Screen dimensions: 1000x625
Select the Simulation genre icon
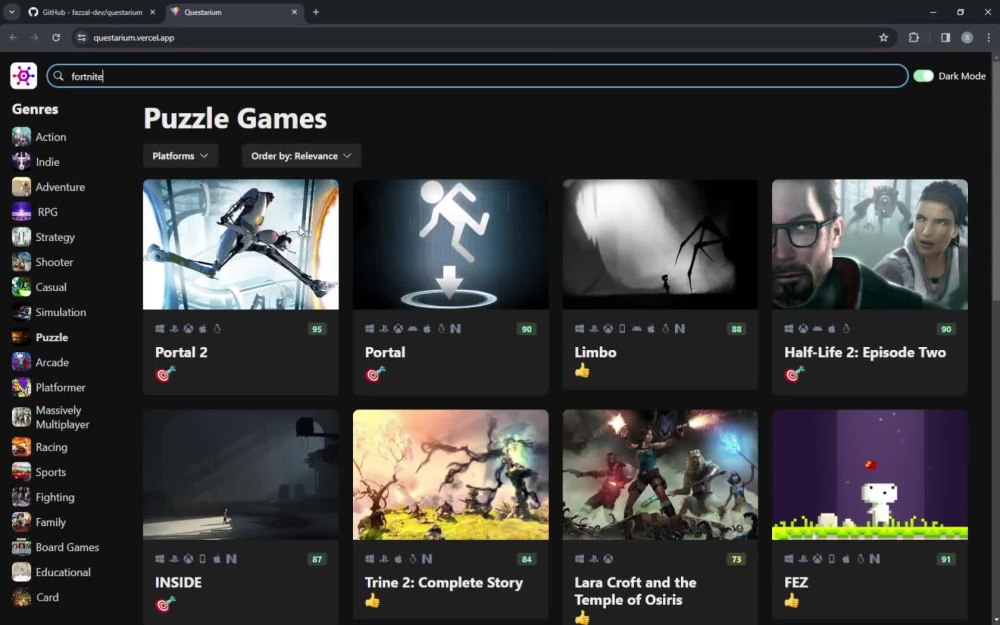21,312
